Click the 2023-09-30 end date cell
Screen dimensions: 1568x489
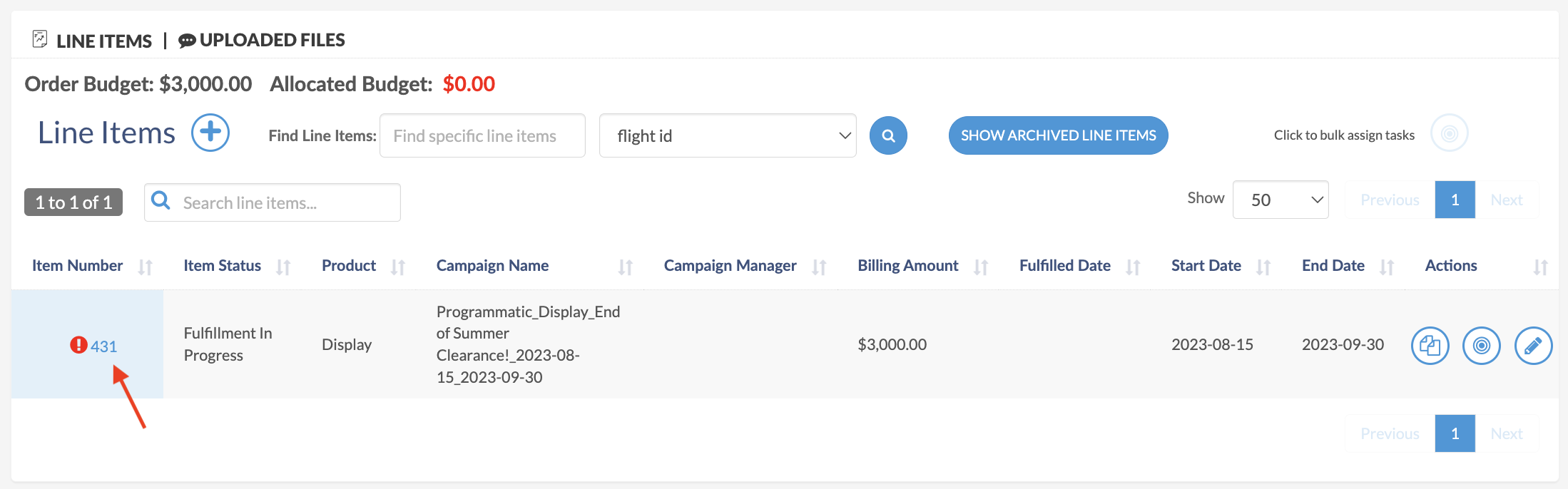(x=1343, y=344)
